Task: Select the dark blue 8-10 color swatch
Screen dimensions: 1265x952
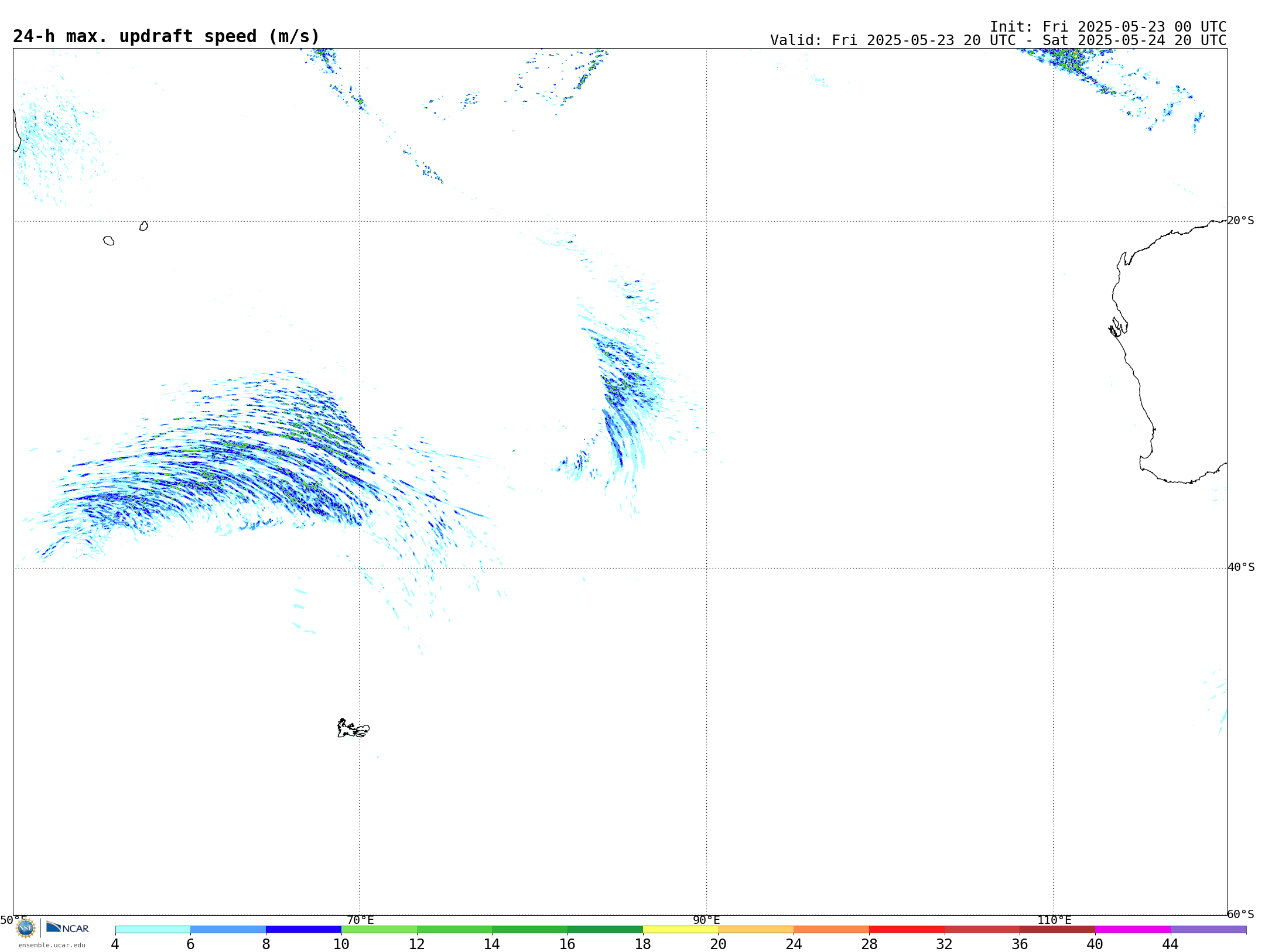Action: [304, 930]
